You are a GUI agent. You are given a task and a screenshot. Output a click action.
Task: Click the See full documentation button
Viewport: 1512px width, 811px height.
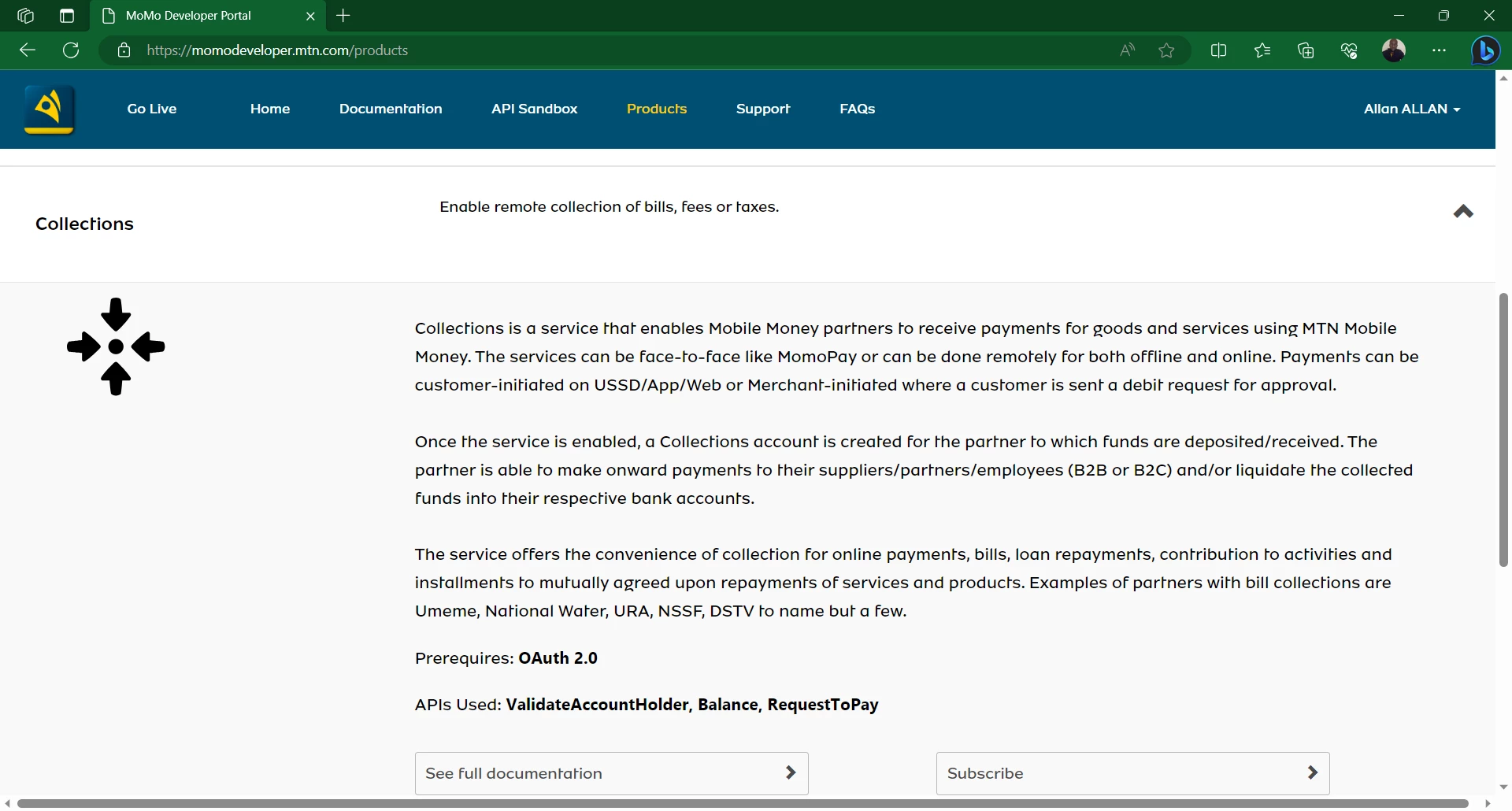pyautogui.click(x=612, y=773)
